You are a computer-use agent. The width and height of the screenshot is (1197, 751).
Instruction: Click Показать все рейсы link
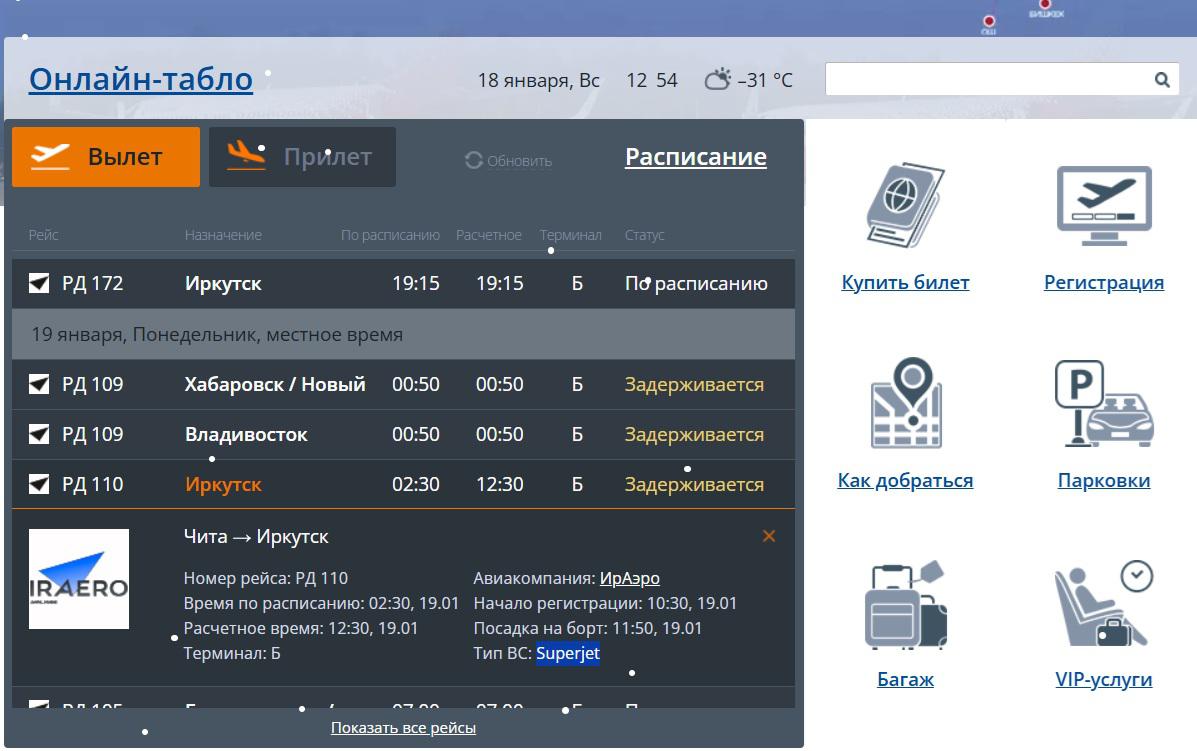(403, 728)
